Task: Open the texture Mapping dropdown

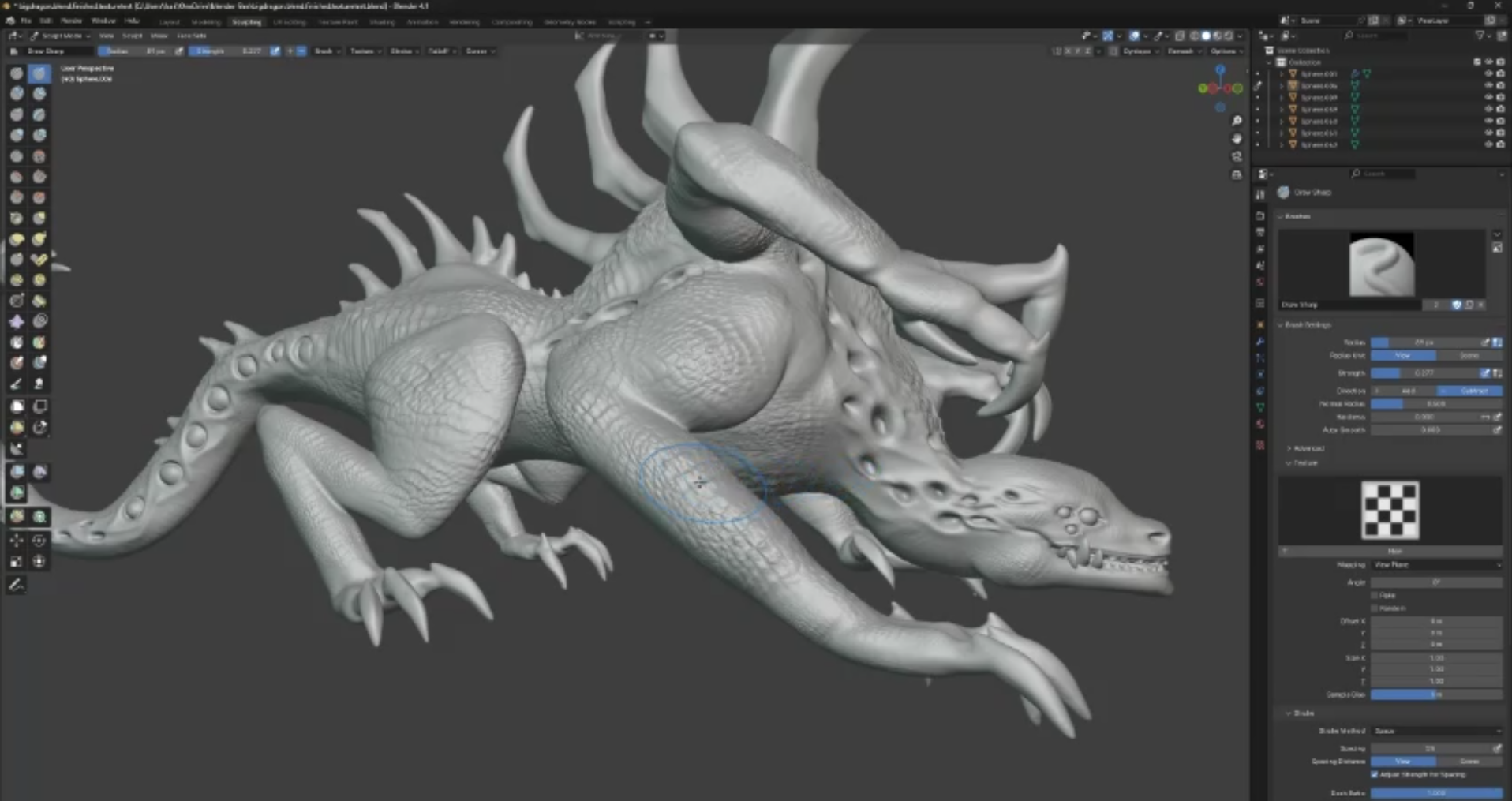Action: (1436, 565)
